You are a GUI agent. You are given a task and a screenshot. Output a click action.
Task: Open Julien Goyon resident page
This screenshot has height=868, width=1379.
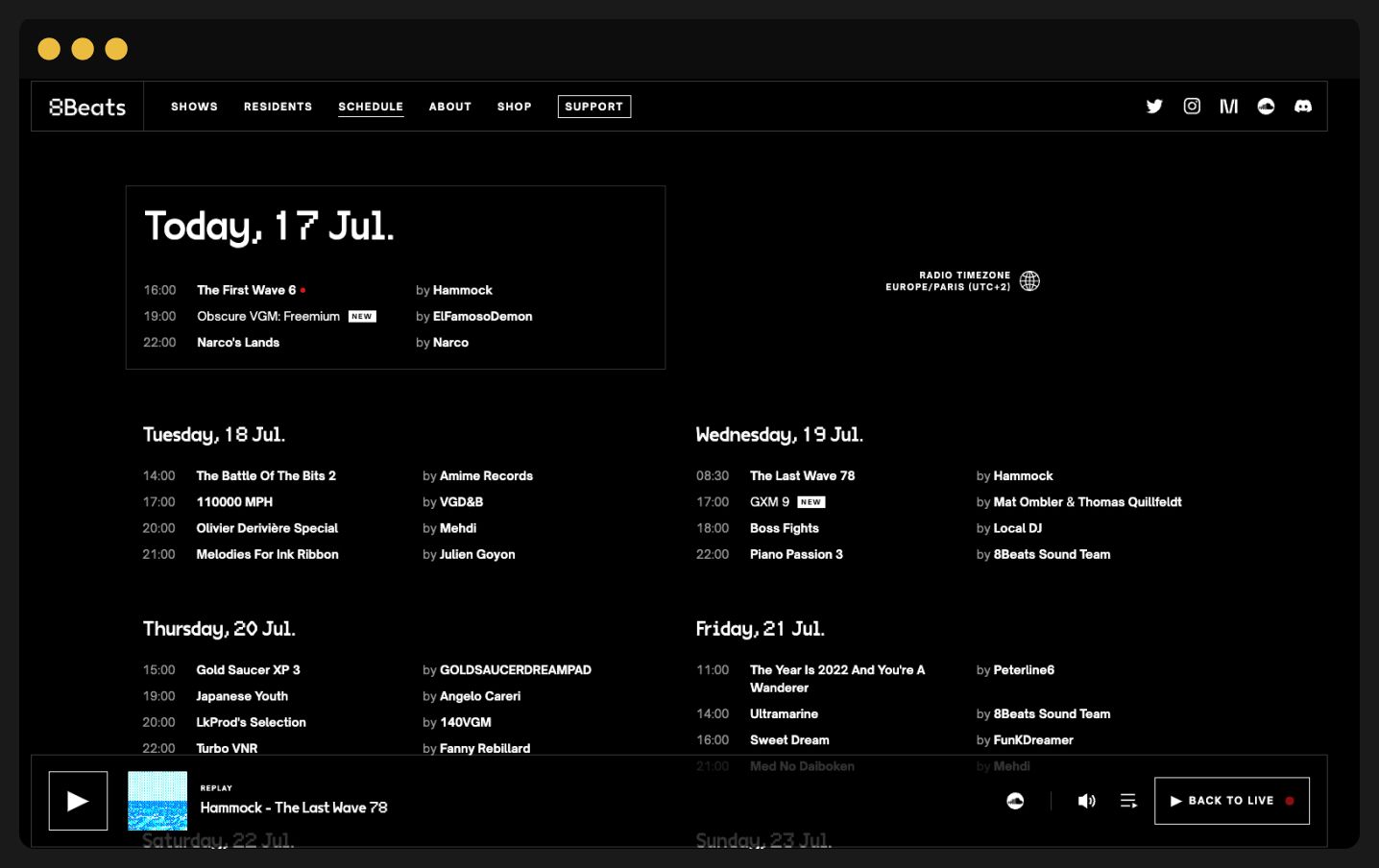(x=477, y=555)
